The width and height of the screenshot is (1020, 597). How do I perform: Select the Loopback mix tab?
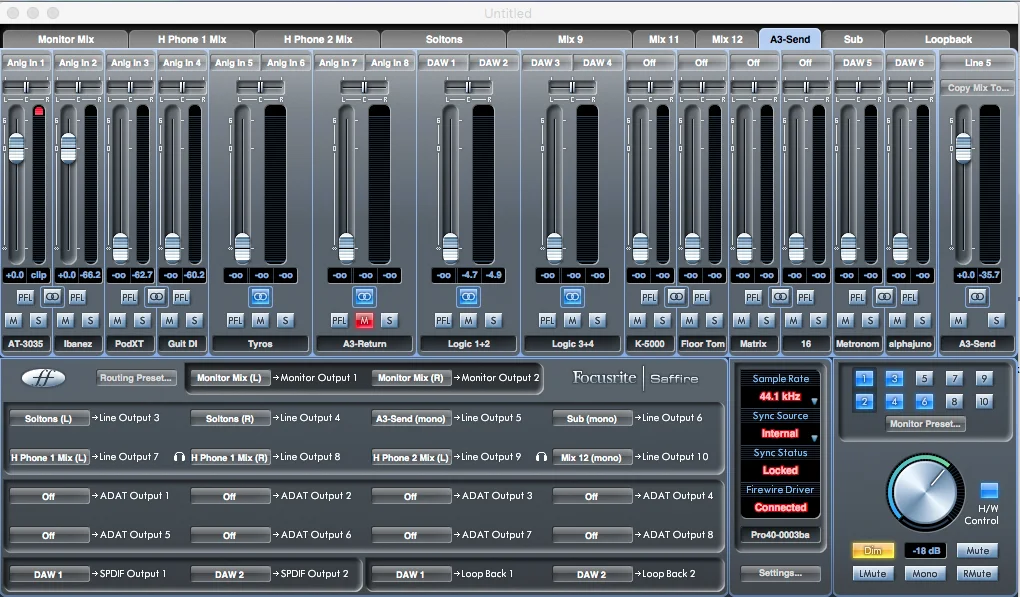click(948, 39)
